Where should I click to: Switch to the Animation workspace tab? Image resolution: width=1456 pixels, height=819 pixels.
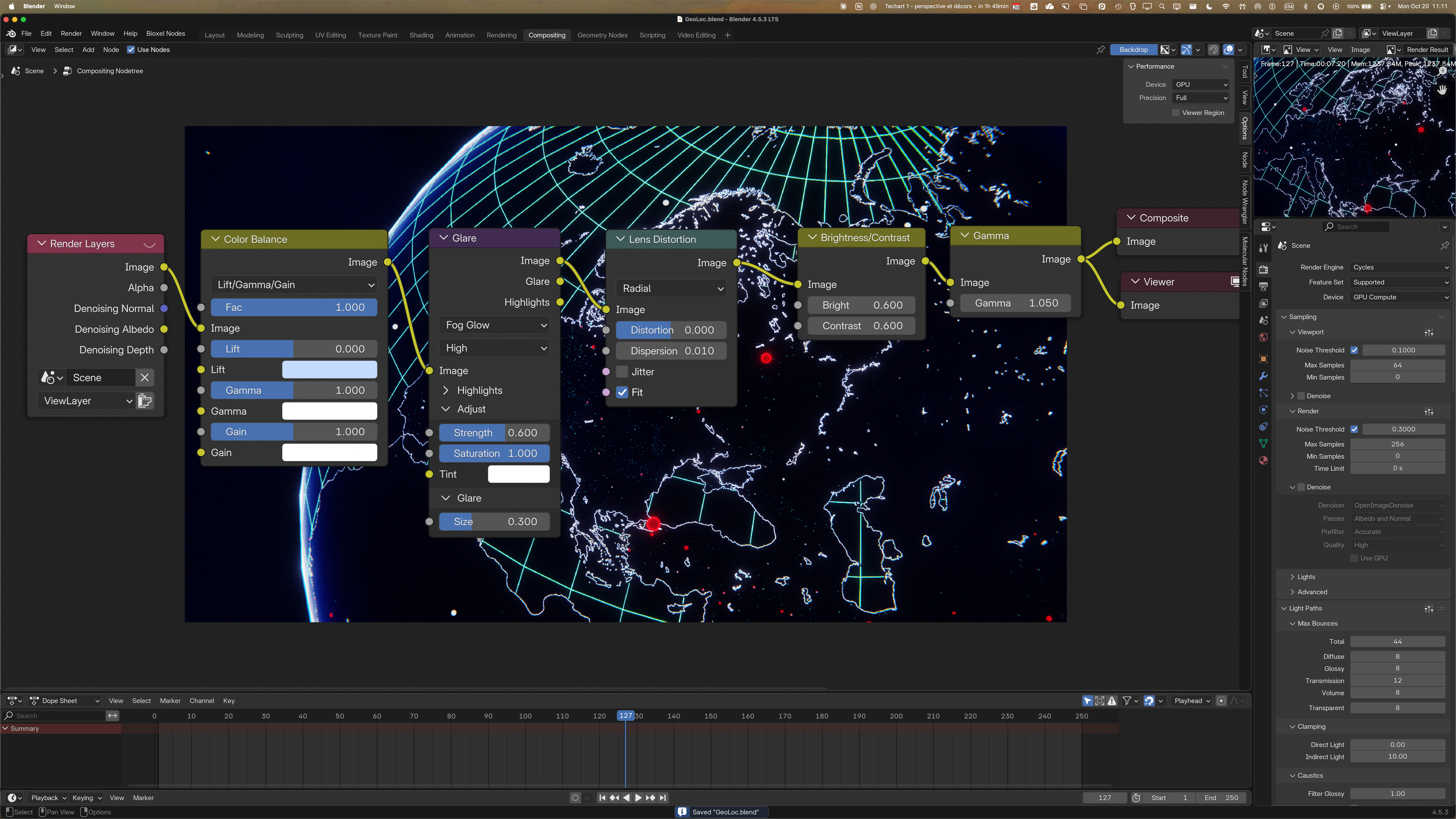pos(460,35)
